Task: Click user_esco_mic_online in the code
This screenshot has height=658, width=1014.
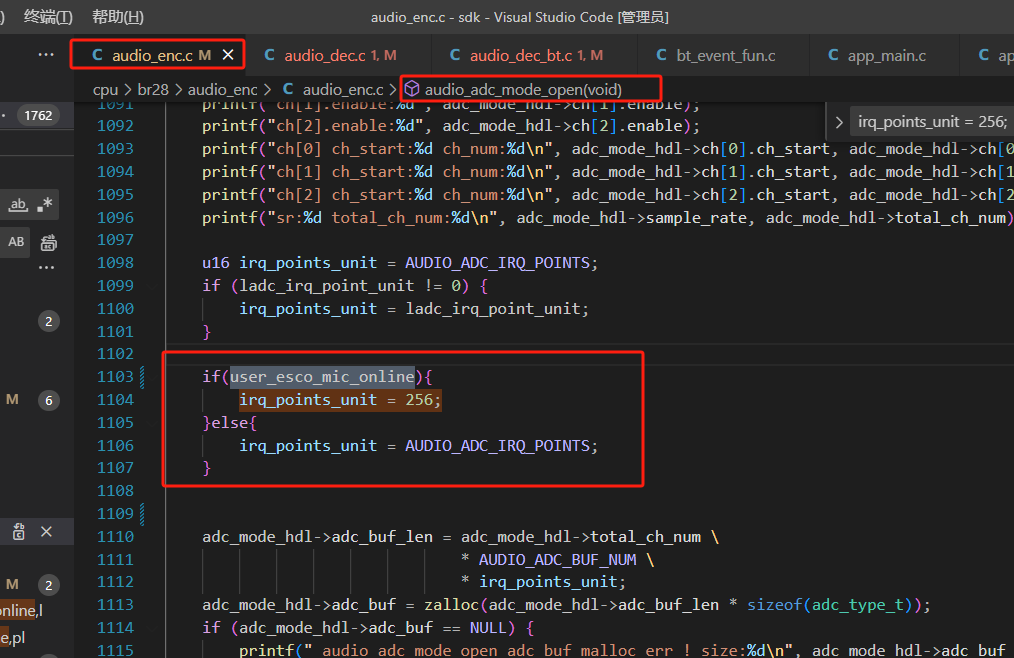Action: [x=323, y=377]
